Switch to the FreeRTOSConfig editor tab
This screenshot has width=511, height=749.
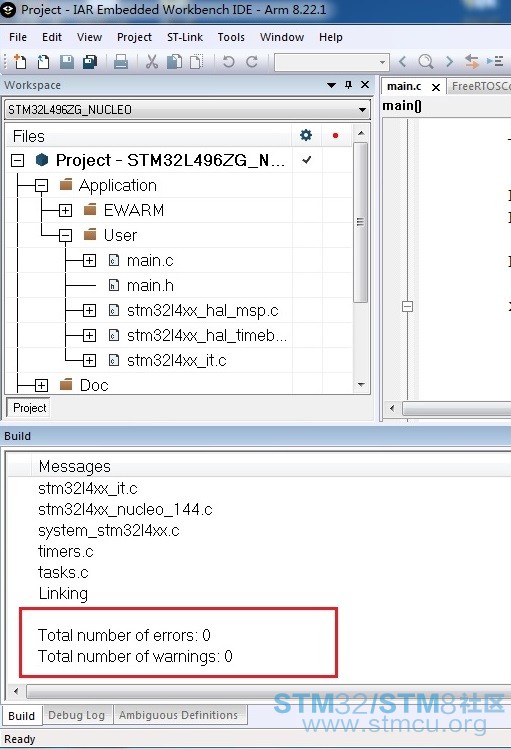[x=479, y=86]
